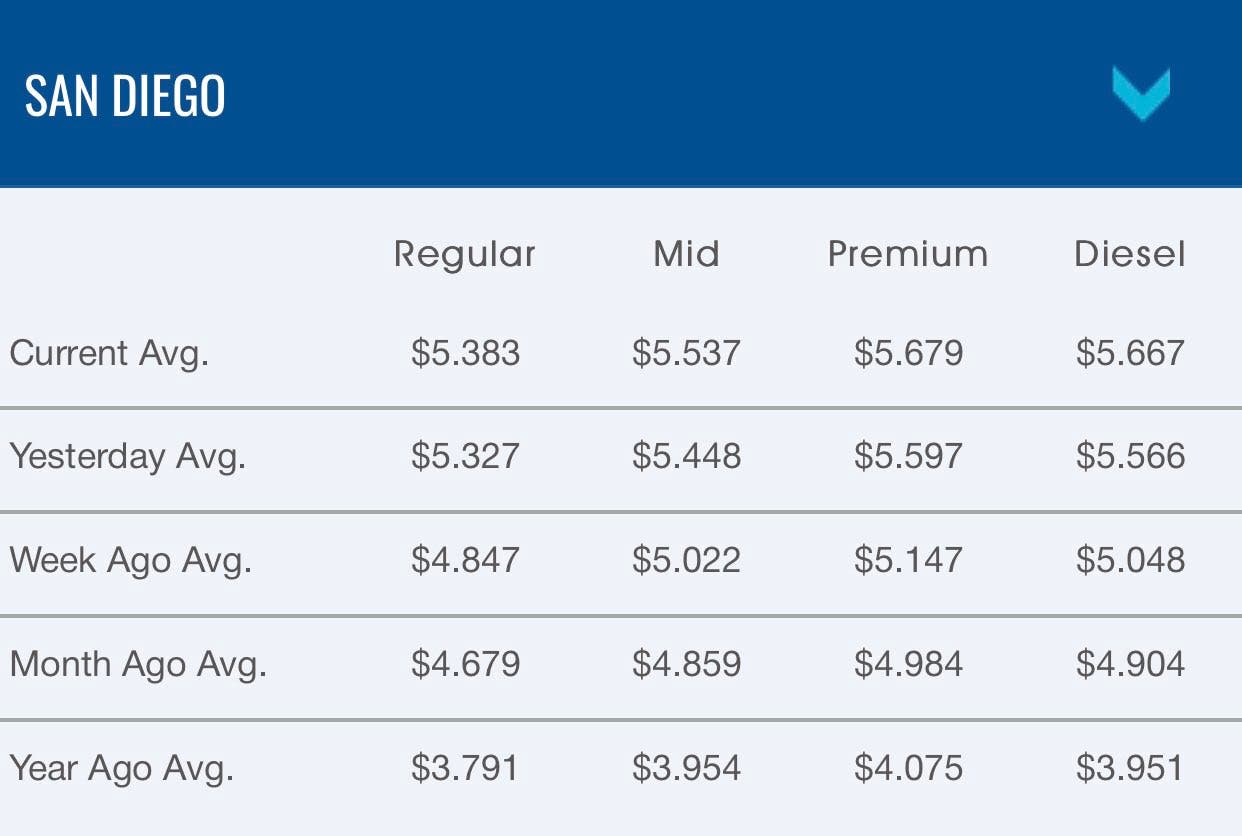The image size is (1242, 836).
Task: Select year ago Premium price $4.075
Action: pos(908,768)
